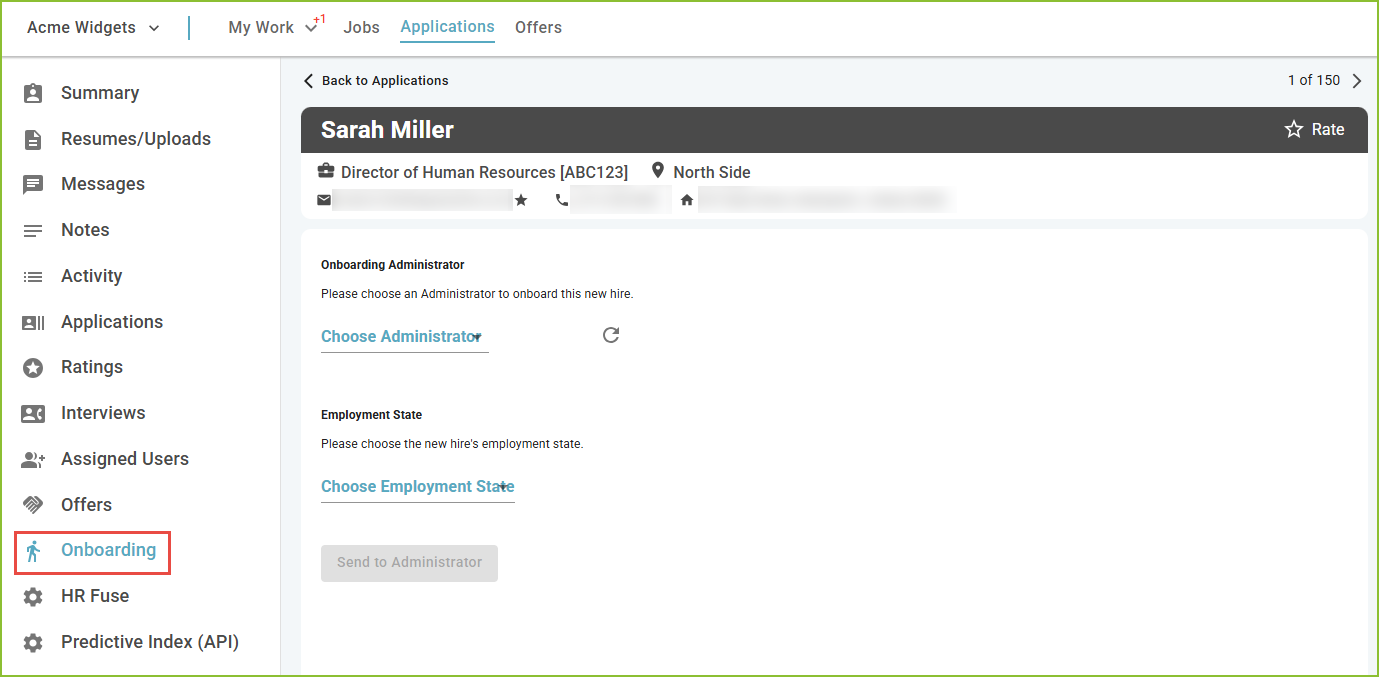This screenshot has height=677, width=1379.
Task: Switch to the Applications top tab
Action: 447,27
